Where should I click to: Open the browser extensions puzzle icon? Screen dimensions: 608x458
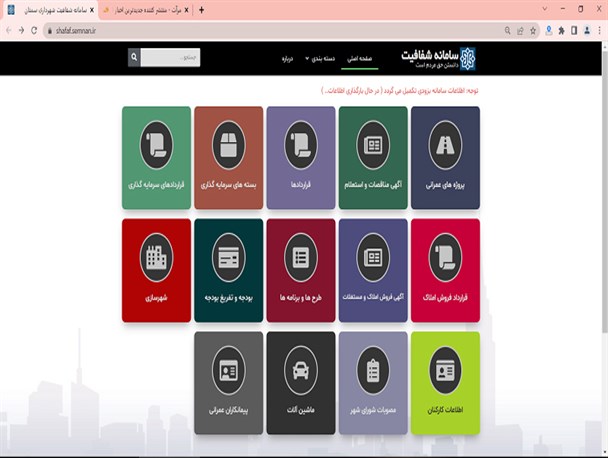(x=561, y=31)
